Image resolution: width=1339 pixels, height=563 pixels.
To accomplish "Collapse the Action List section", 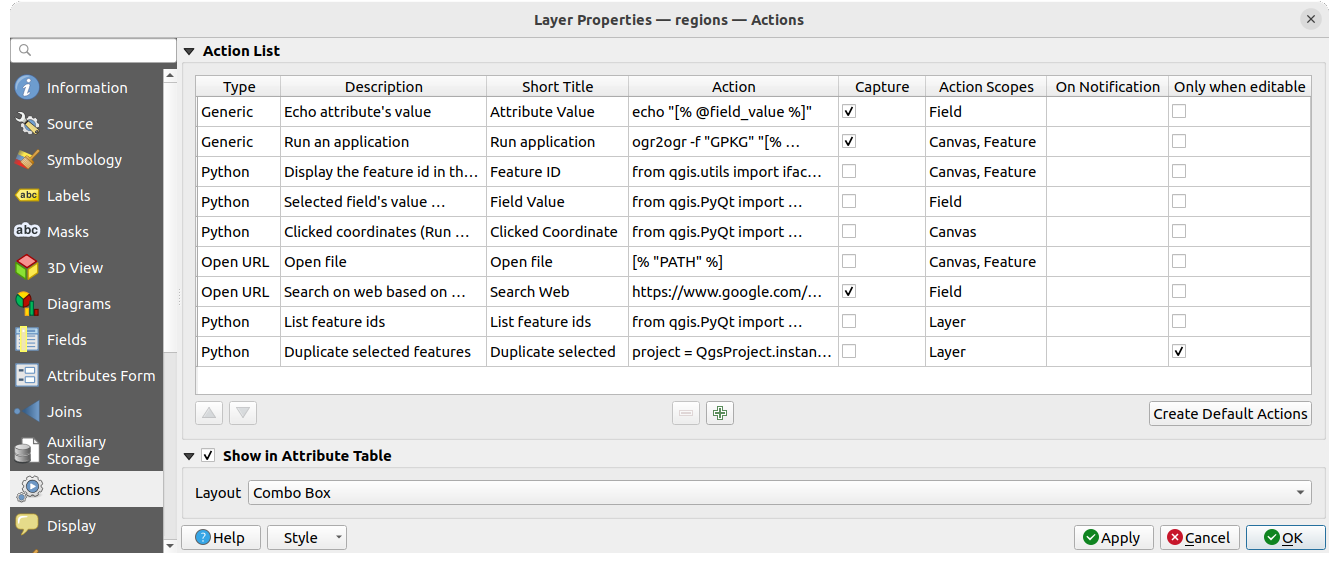I will [189, 51].
